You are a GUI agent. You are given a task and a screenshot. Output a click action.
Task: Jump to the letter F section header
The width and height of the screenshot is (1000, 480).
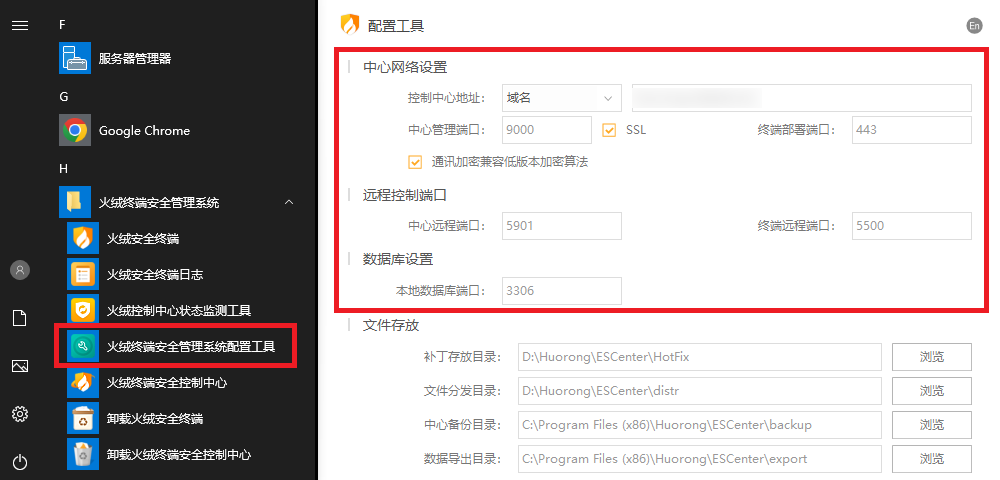point(62,25)
